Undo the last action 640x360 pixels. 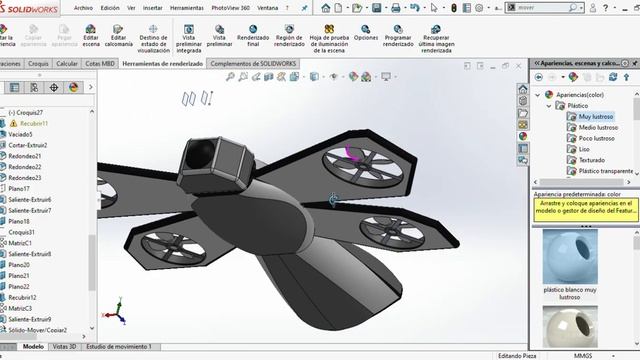[x=415, y=8]
